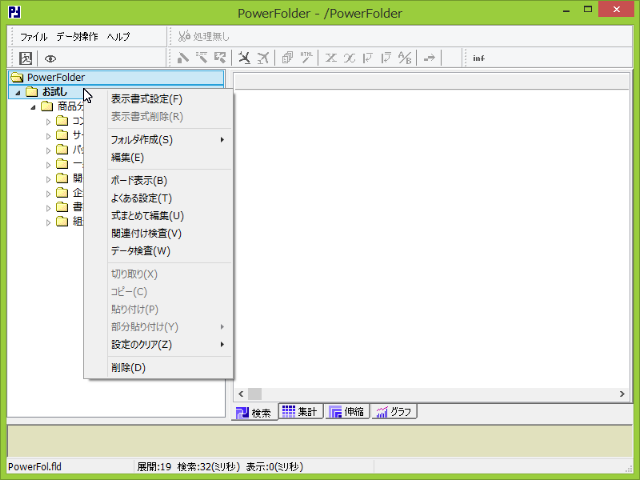Click the right-pointing arrow toolbar icon
The image size is (640, 480).
click(x=429, y=58)
